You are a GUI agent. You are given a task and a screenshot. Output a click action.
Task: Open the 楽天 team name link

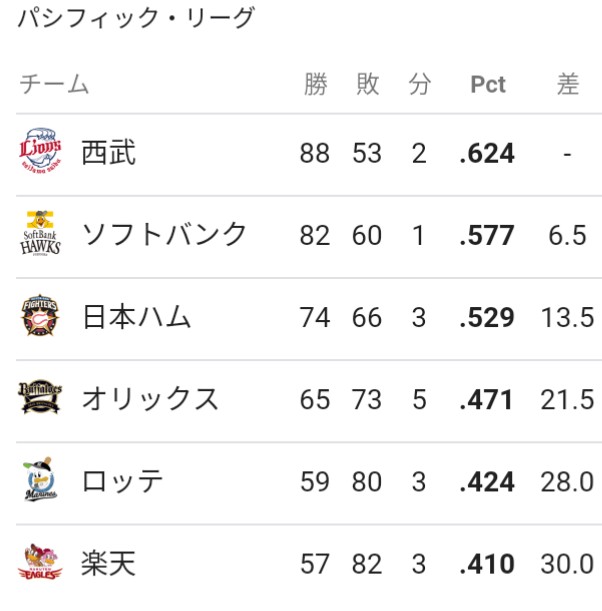pyautogui.click(x=108, y=563)
